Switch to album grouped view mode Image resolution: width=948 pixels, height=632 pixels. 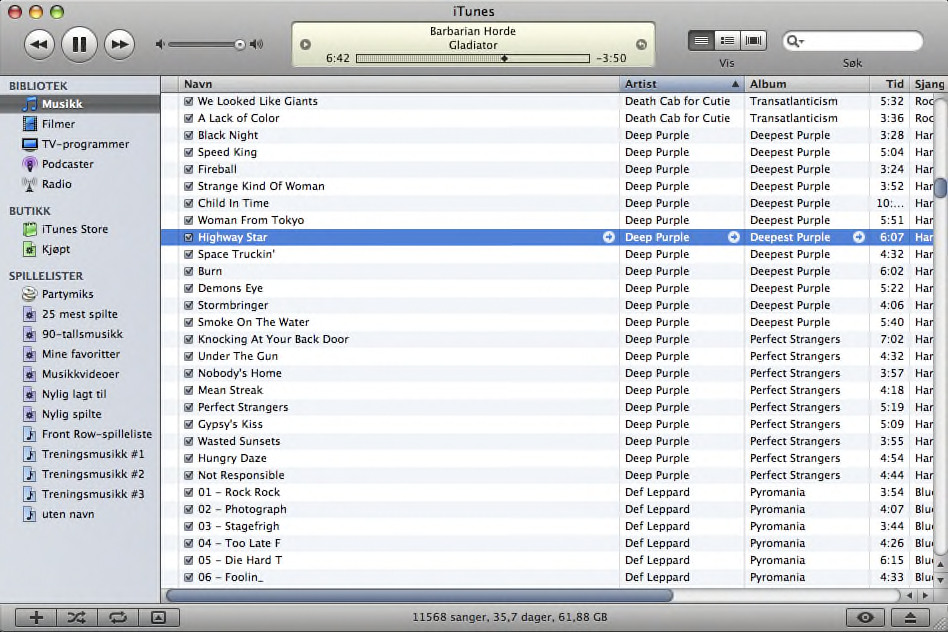[x=727, y=41]
